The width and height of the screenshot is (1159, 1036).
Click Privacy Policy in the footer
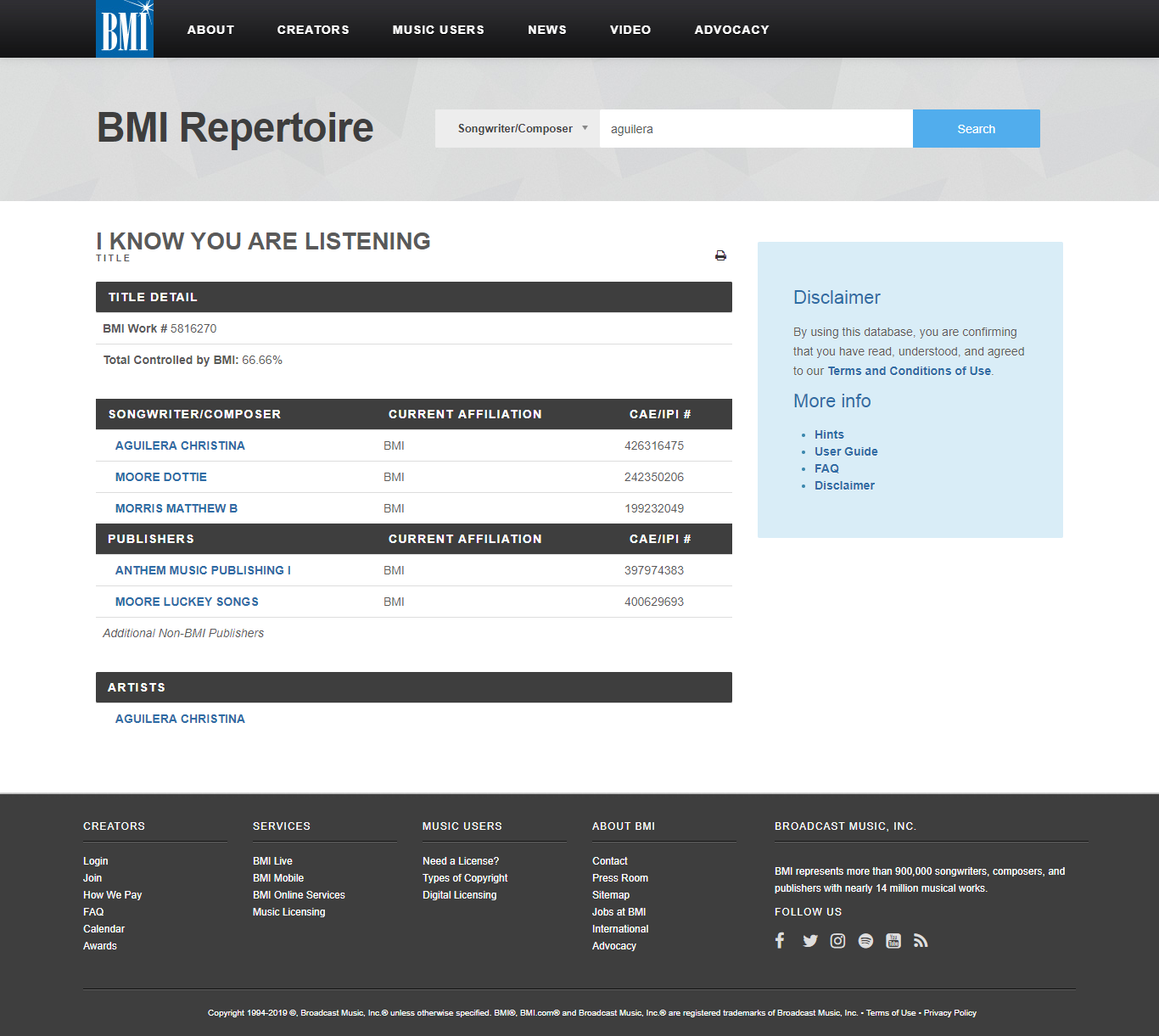coord(949,1013)
